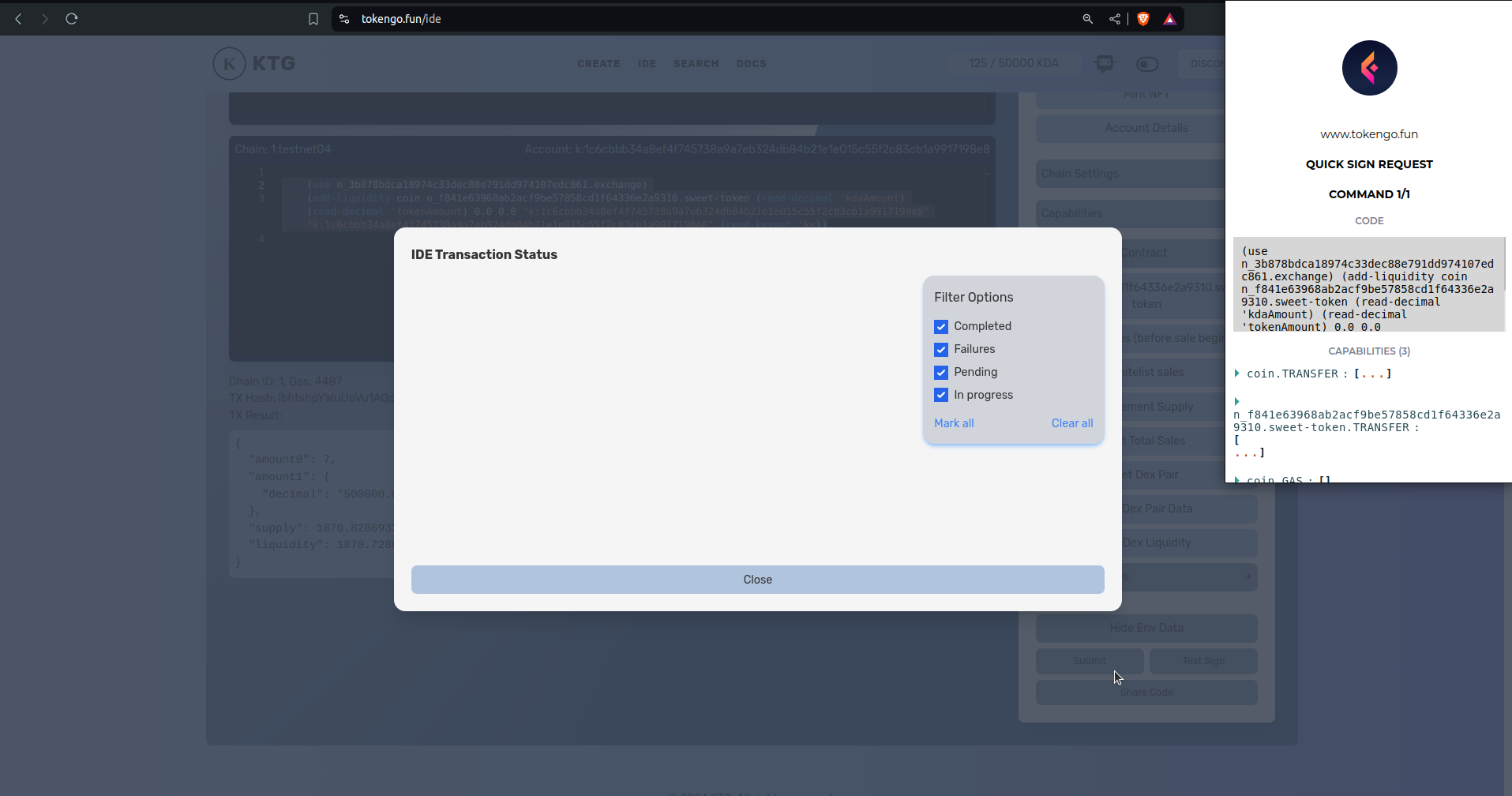Share the page via share icon

(x=1115, y=19)
